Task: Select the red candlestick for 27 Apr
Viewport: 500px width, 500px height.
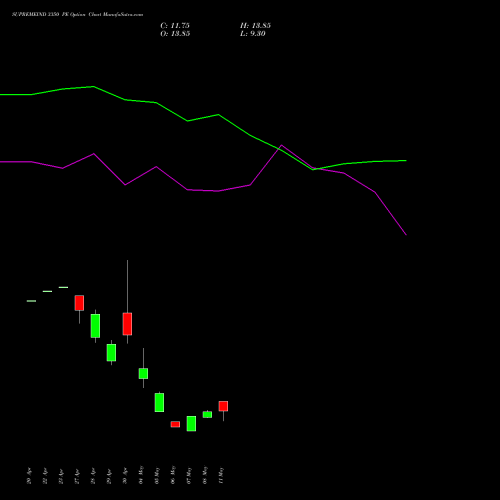Action: point(79,303)
